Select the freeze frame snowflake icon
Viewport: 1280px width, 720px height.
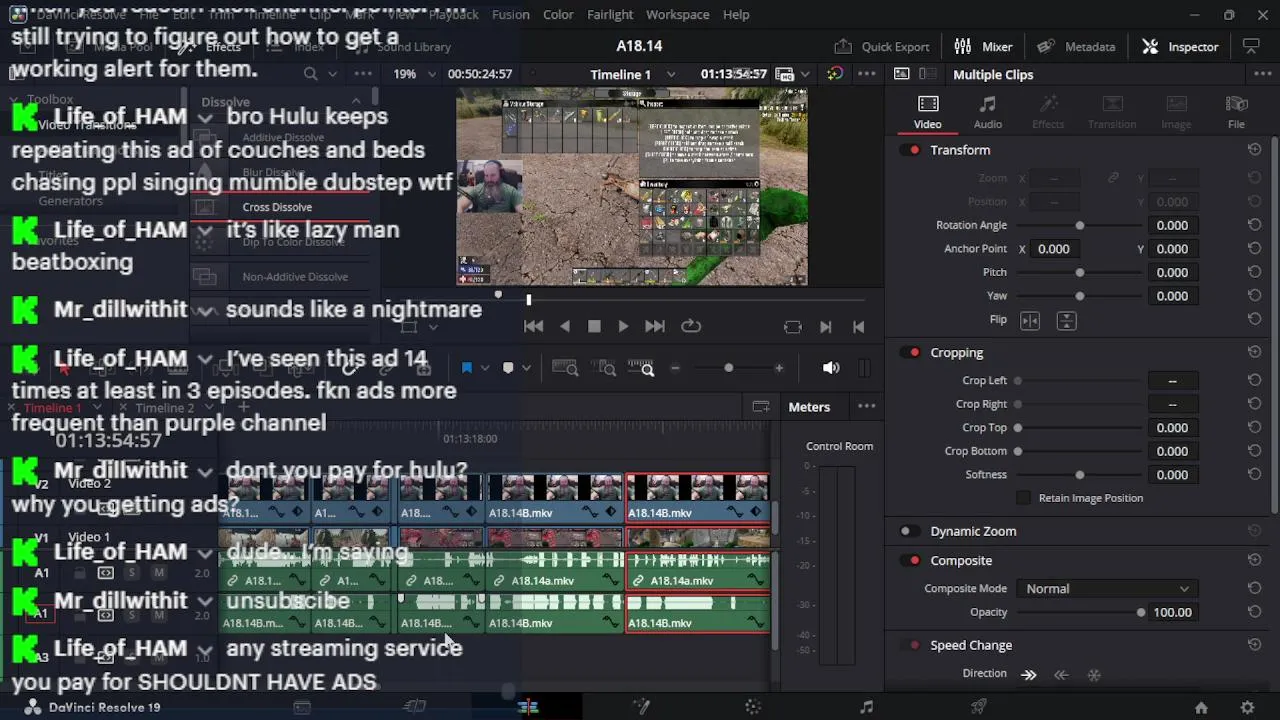click(x=1094, y=675)
